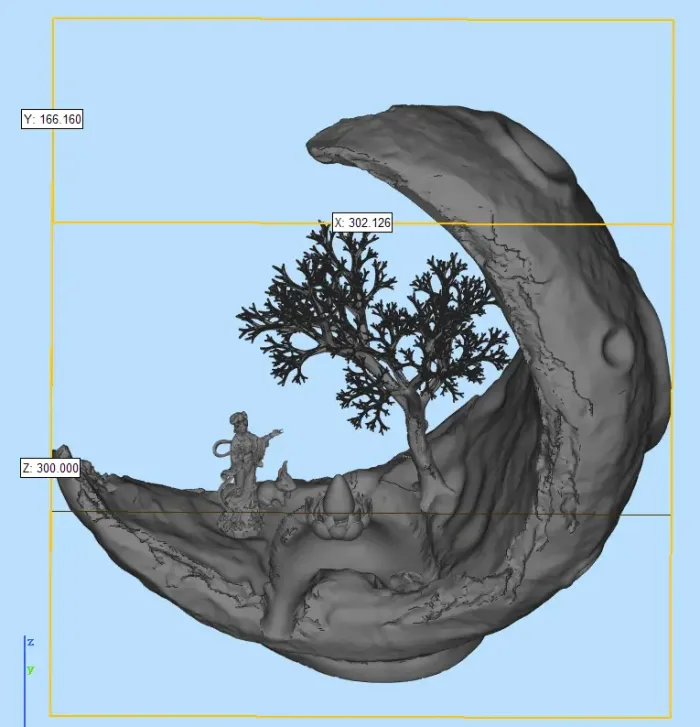Click the blue z axis letter
Image resolution: width=700 pixels, height=727 pixels.
pyautogui.click(x=31, y=642)
